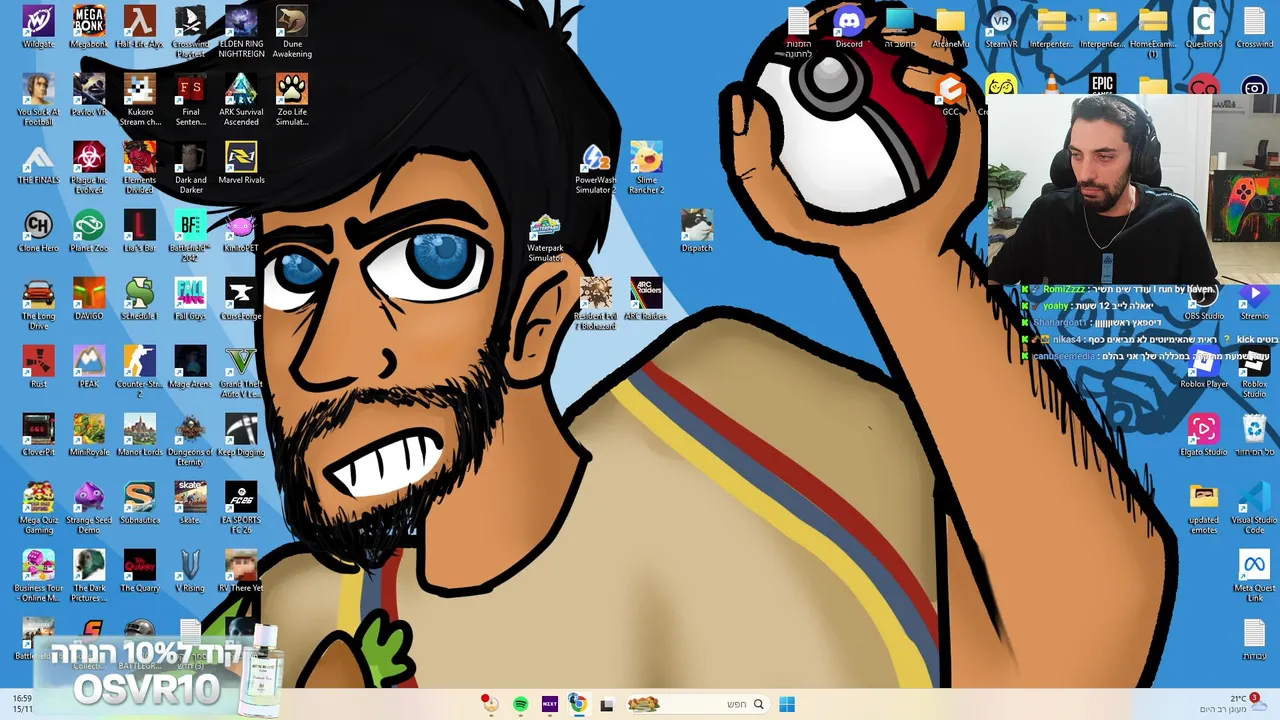Select the Fall Guys icon
This screenshot has width=1280, height=720.
click(190, 299)
